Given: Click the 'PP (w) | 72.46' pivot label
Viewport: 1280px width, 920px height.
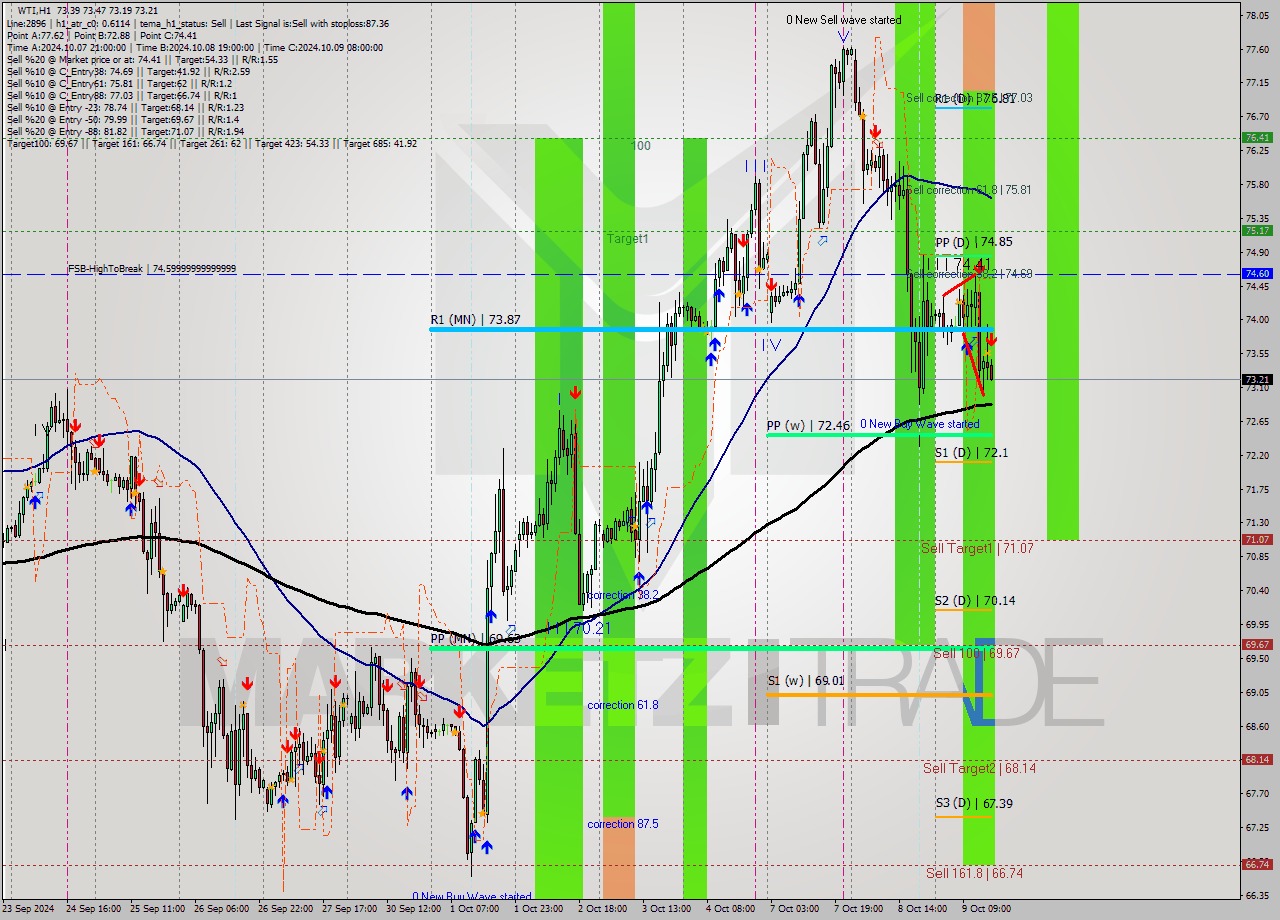Looking at the screenshot, I should point(808,426).
